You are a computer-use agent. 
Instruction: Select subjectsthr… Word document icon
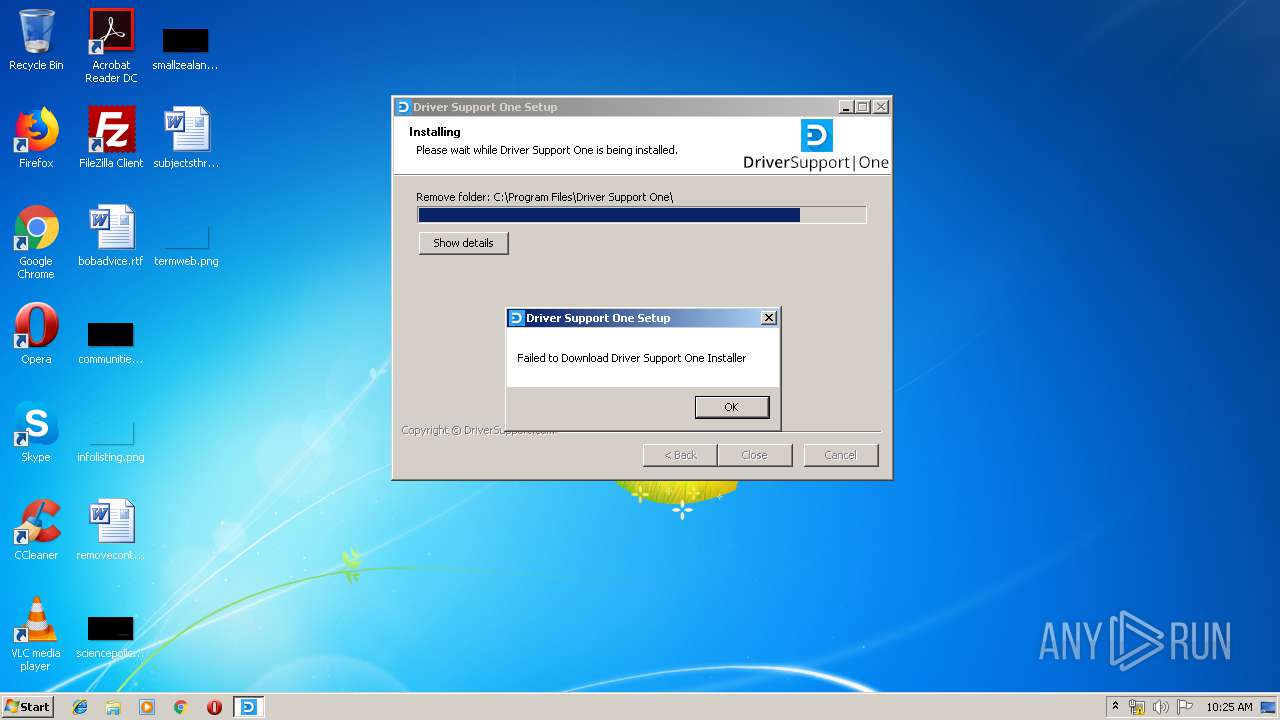pyautogui.click(x=185, y=139)
